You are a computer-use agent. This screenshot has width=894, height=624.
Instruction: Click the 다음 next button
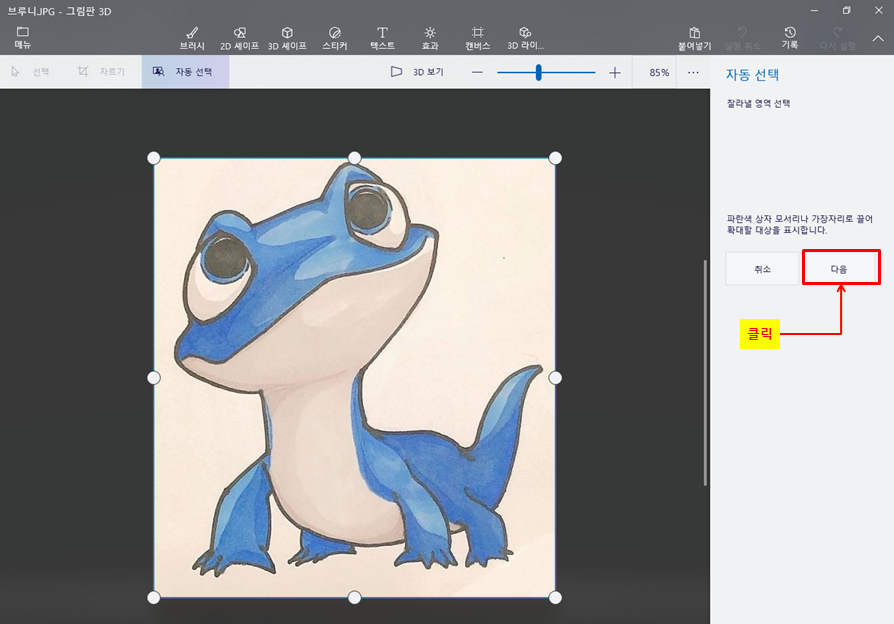tap(839, 269)
